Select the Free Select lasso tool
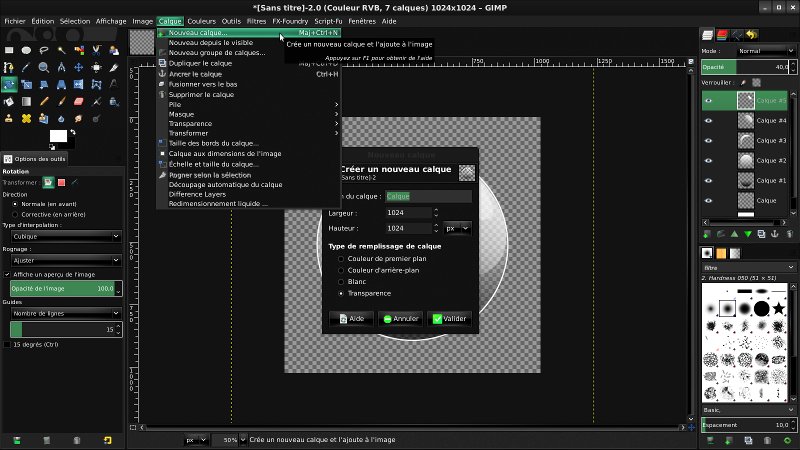The image size is (800, 450). tap(44, 50)
